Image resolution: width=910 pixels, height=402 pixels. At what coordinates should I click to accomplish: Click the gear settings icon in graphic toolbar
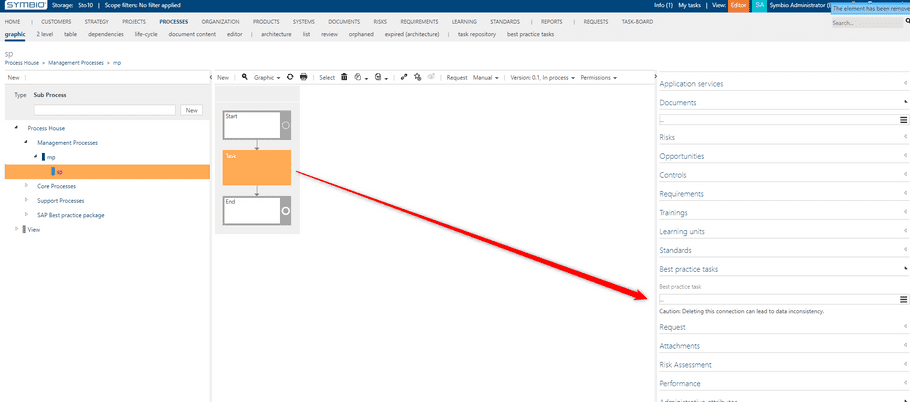pos(418,77)
